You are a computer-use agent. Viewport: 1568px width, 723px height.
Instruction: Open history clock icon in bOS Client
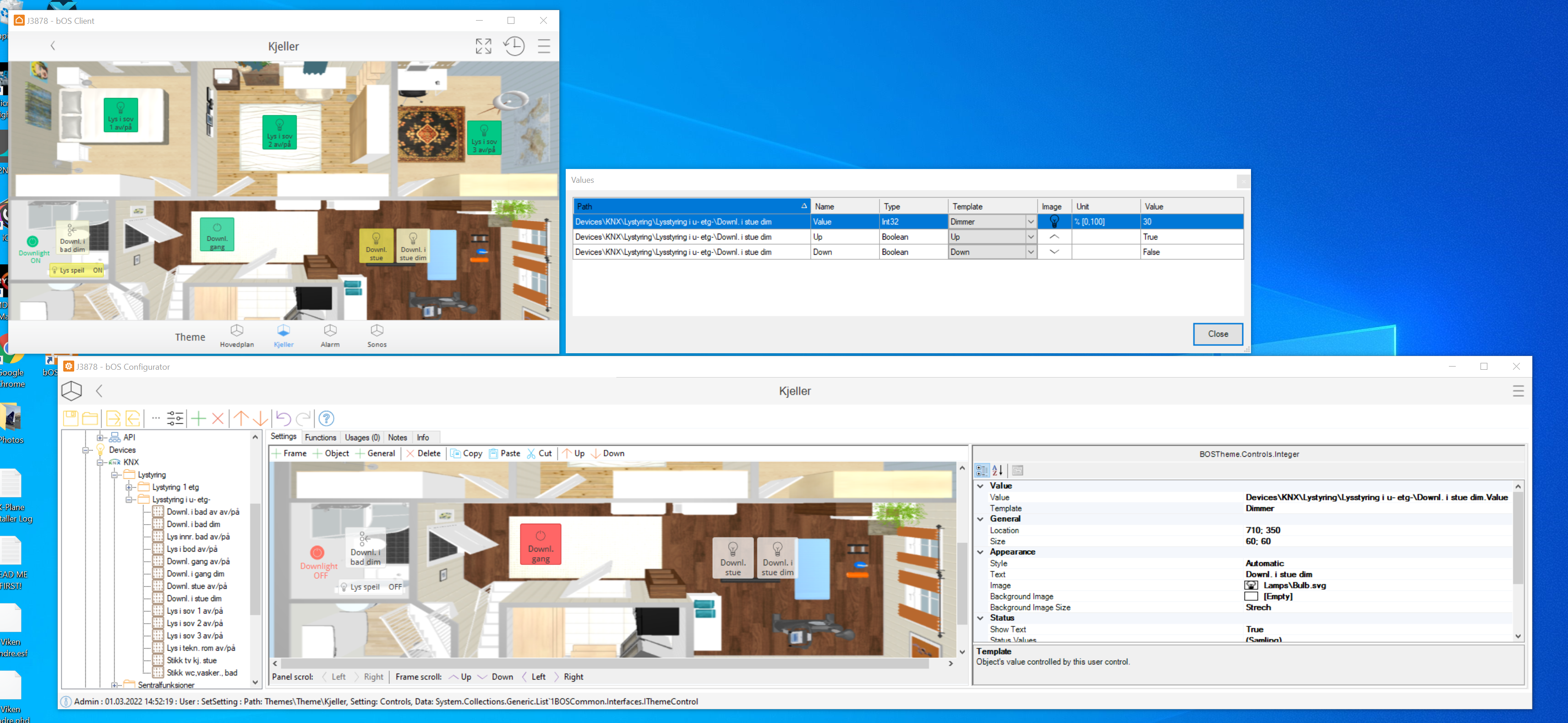(514, 46)
